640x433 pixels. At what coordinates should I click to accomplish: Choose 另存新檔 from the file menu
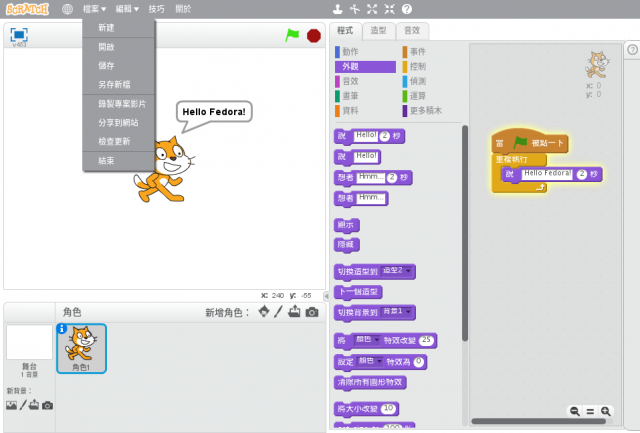tap(113, 85)
